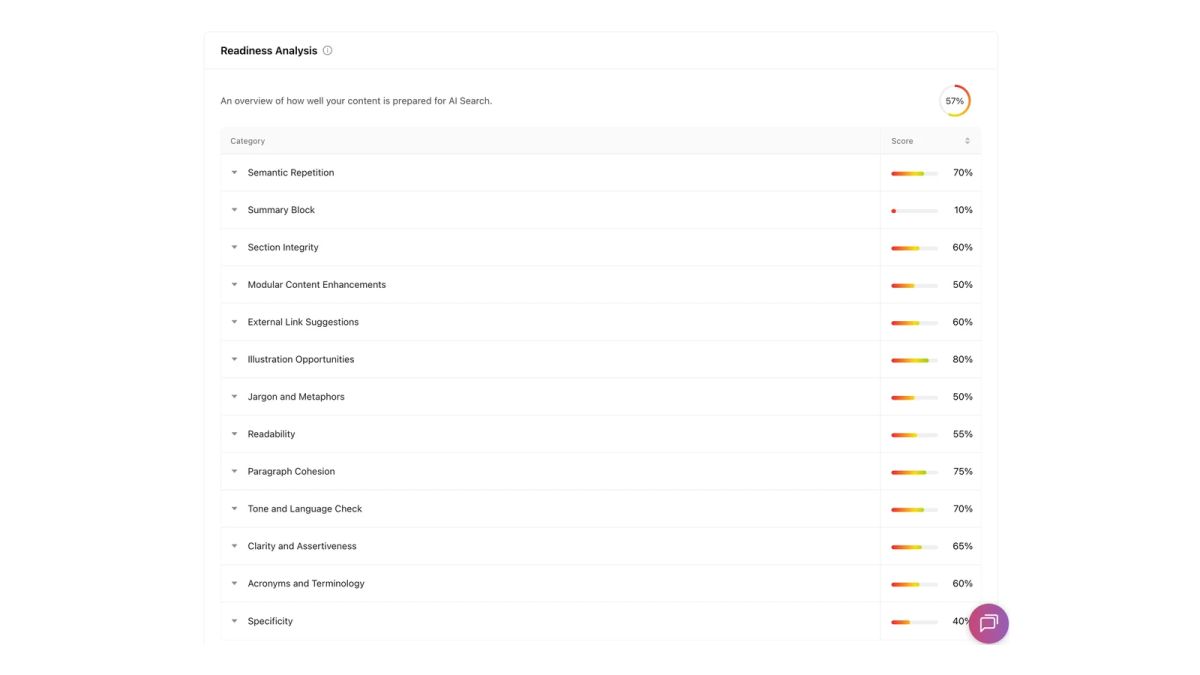Open the chat bubble widget icon
The width and height of the screenshot is (1200, 675).
tap(988, 624)
